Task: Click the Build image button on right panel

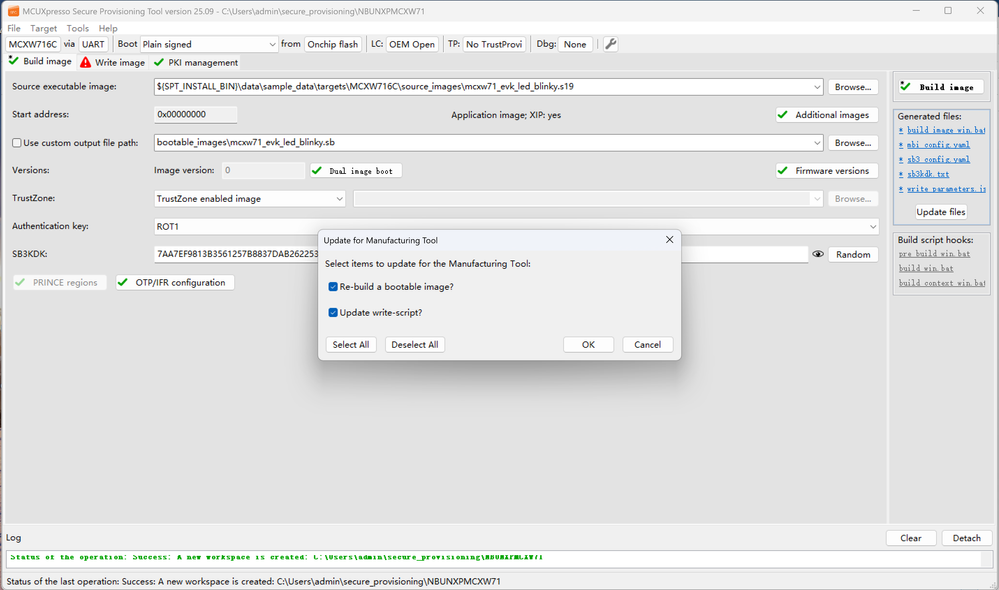Action: (941, 87)
